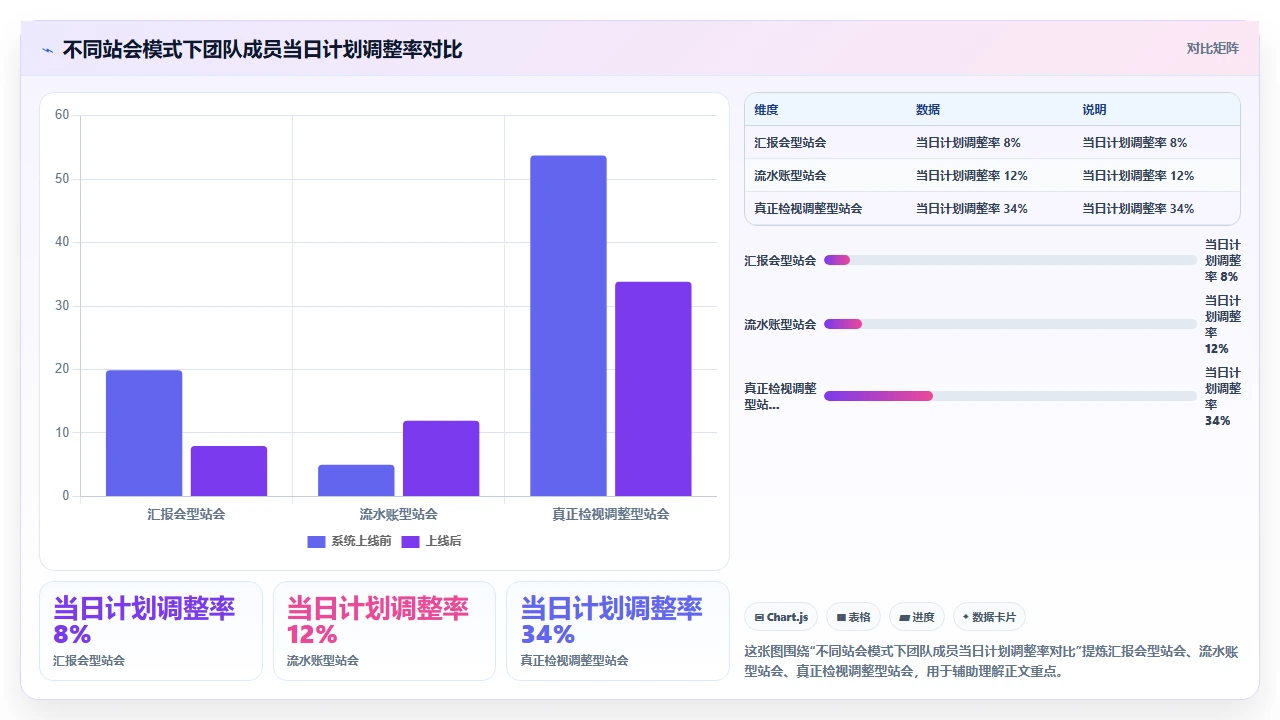The width and height of the screenshot is (1280, 720).
Task: Open the 8% 汇报会型站会 data card
Action: (x=151, y=631)
